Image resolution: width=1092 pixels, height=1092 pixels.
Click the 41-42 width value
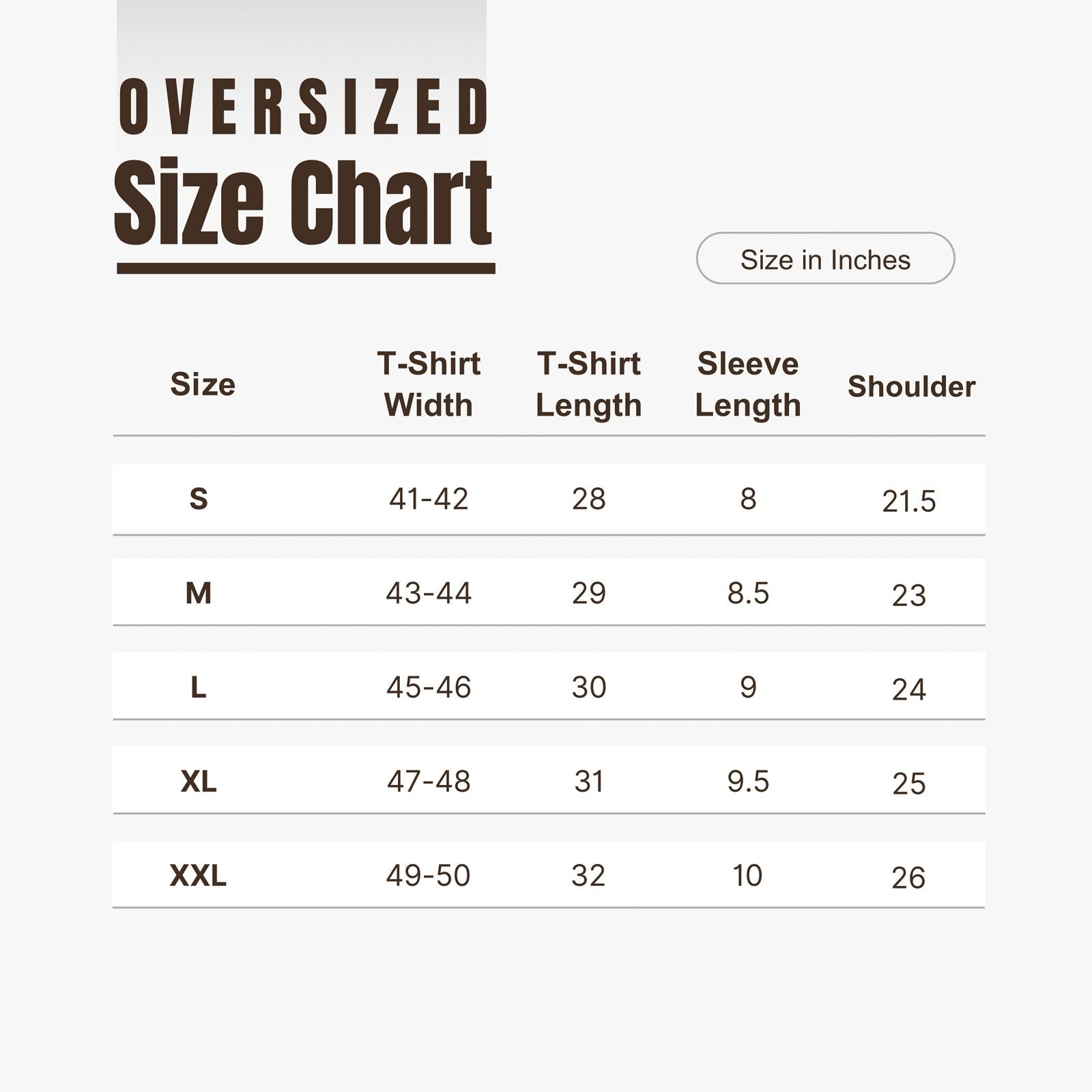pyautogui.click(x=429, y=499)
